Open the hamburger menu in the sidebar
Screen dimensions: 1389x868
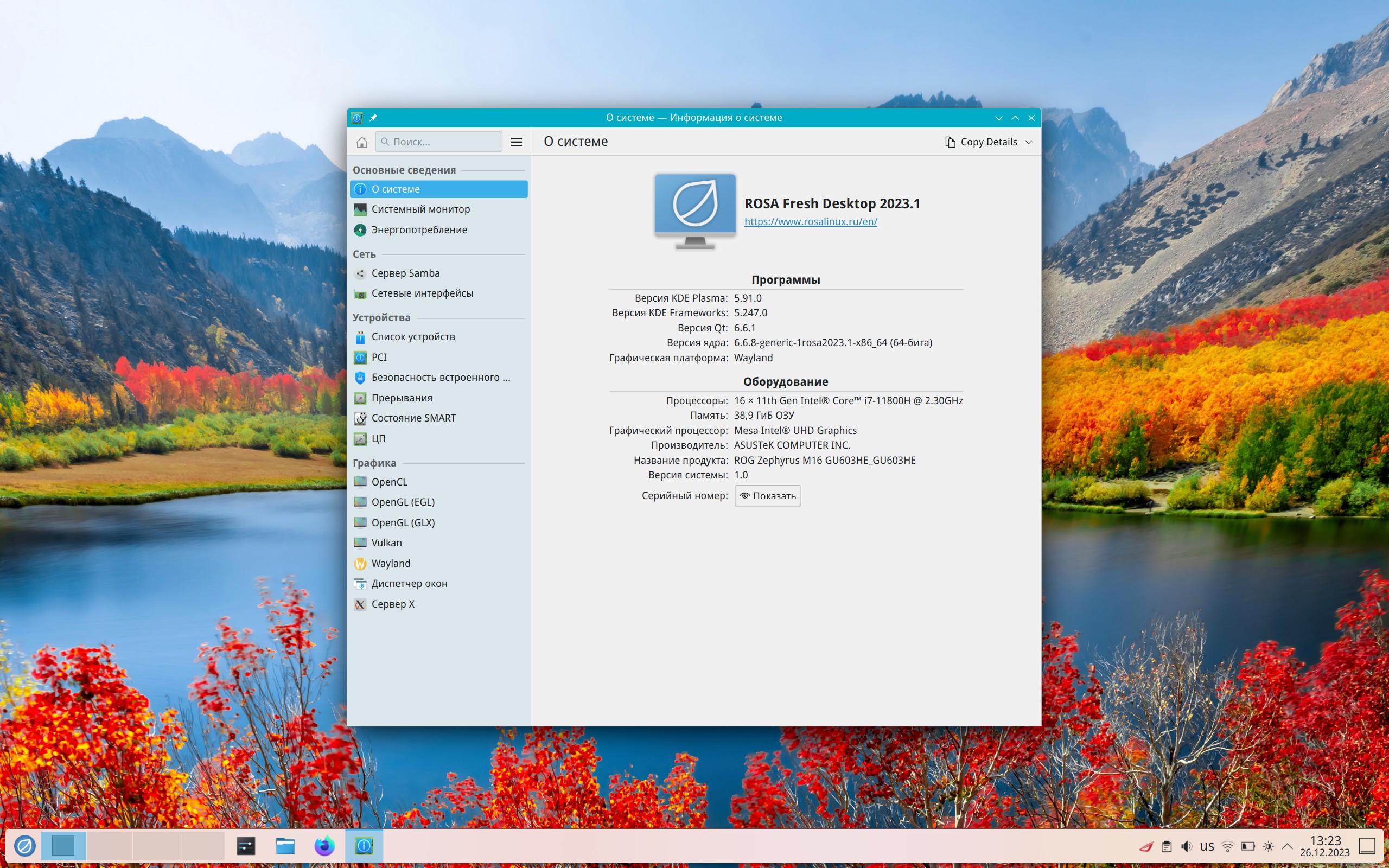[516, 142]
